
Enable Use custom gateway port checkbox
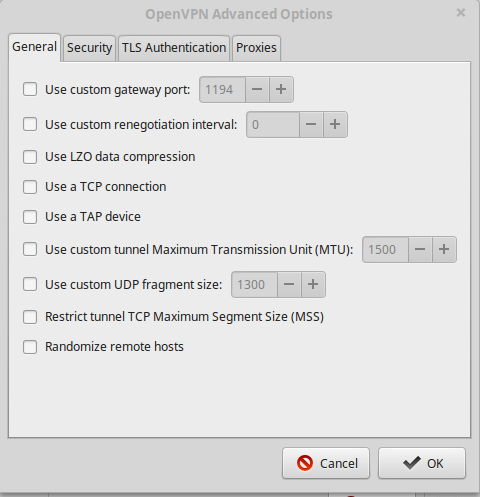pyautogui.click(x=30, y=90)
